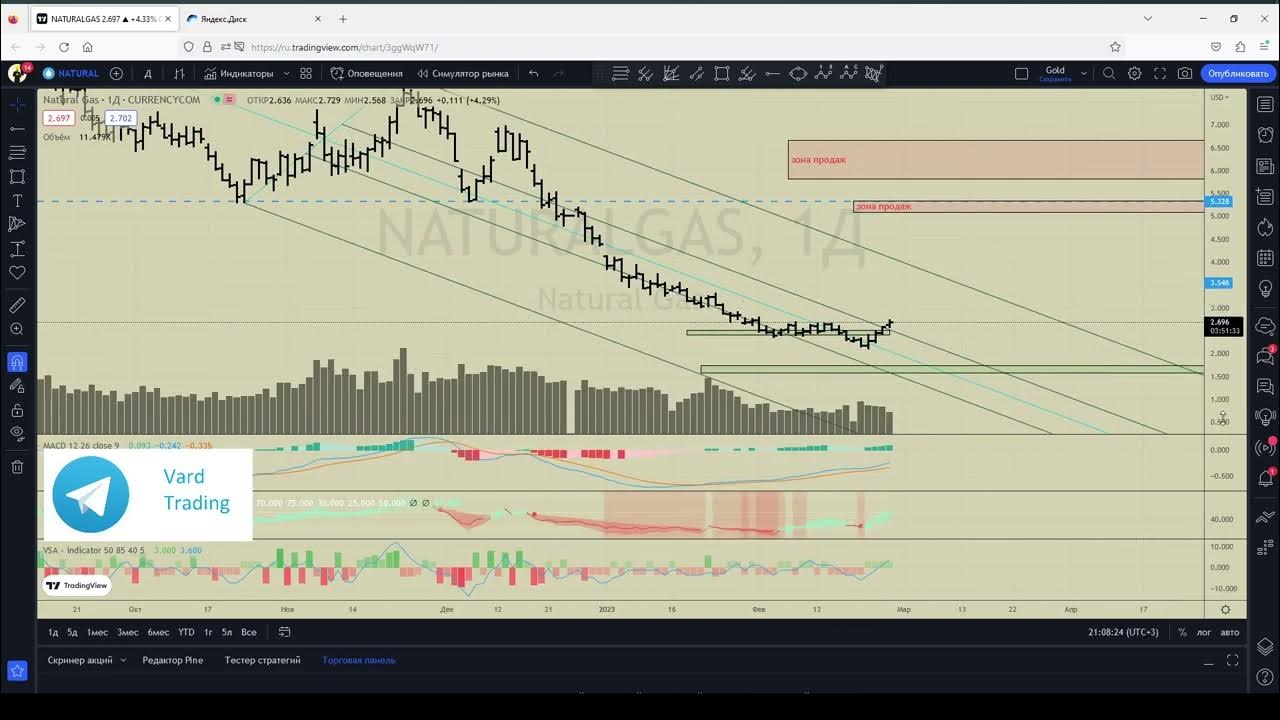
Task: Toggle авто auto scale
Action: click(x=1230, y=632)
